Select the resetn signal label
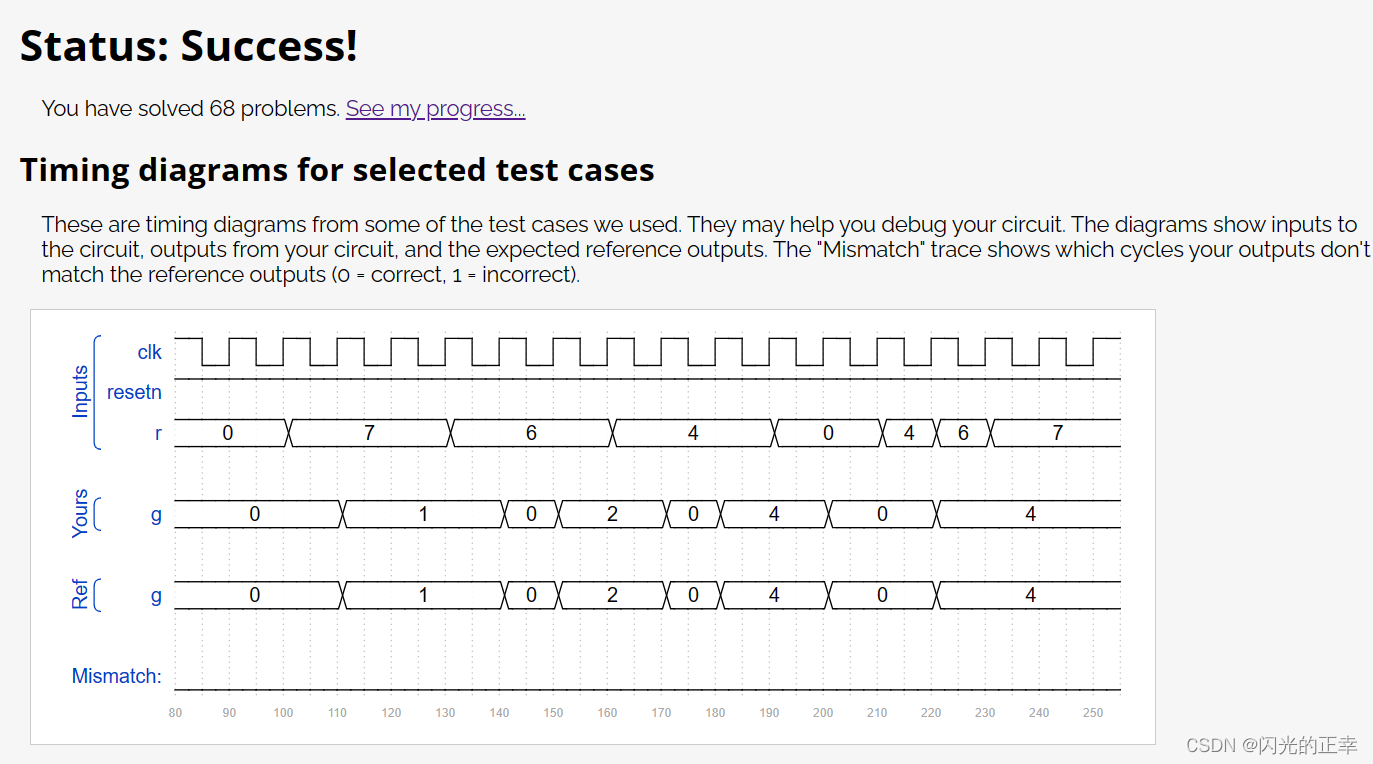The width and height of the screenshot is (1373, 764). (x=134, y=391)
